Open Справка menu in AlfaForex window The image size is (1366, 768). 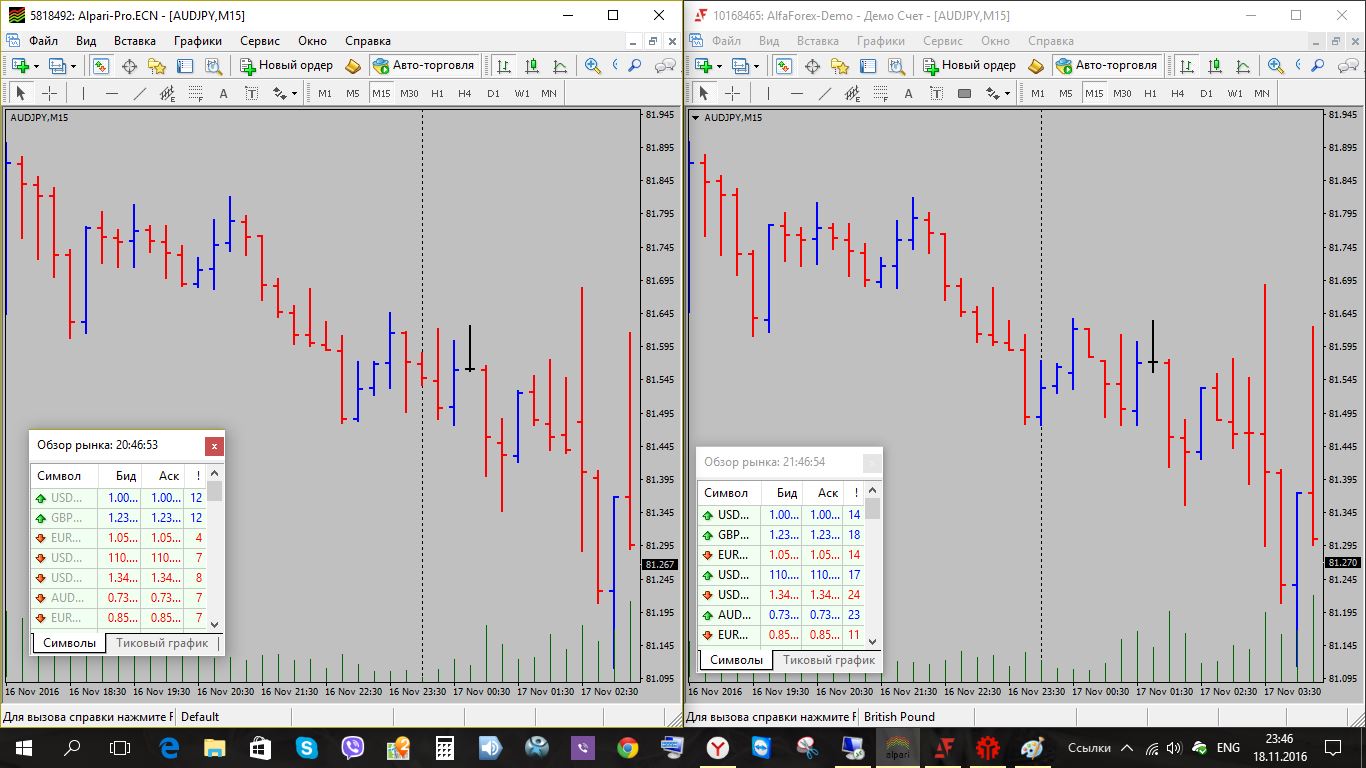(1051, 41)
